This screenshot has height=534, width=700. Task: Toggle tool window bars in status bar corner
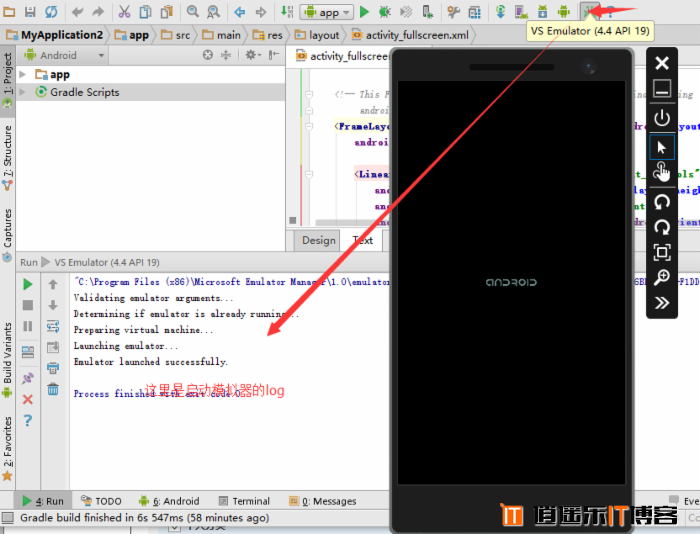(x=8, y=518)
